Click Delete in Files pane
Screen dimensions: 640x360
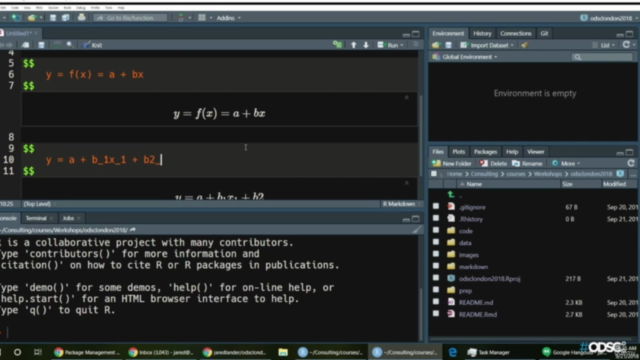pos(493,163)
